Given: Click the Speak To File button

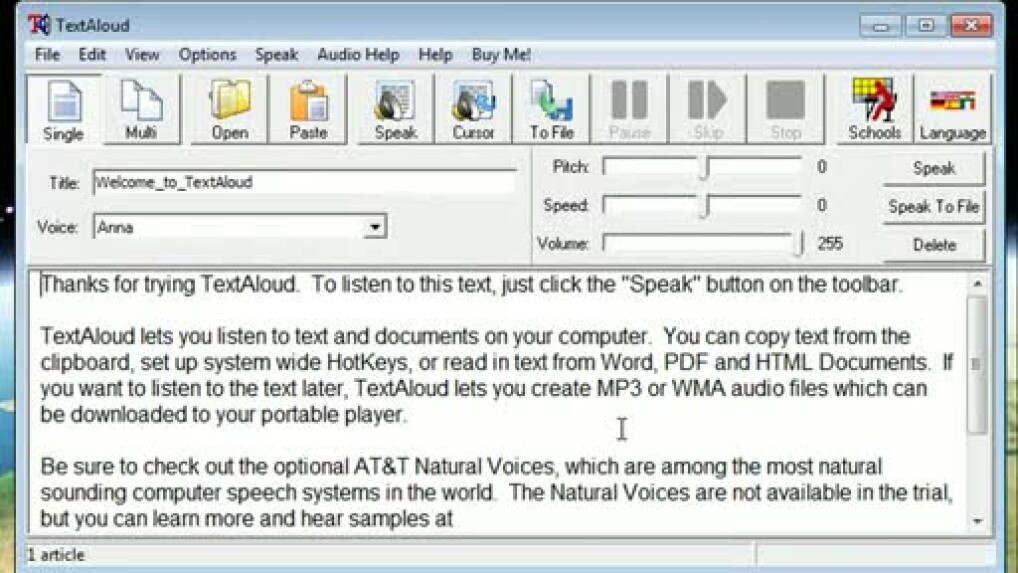Looking at the screenshot, I should (933, 207).
